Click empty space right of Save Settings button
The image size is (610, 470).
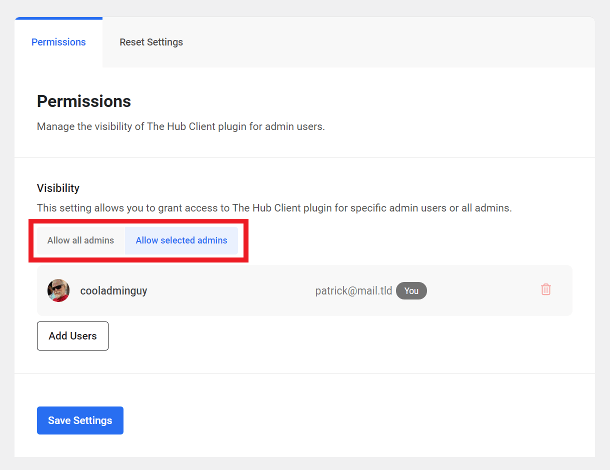(x=350, y=420)
